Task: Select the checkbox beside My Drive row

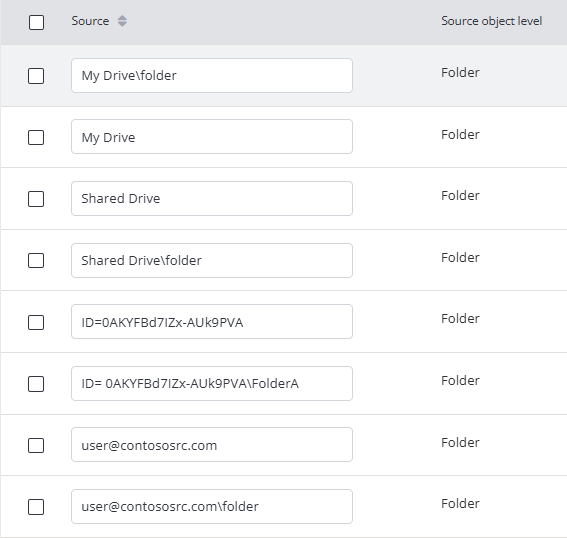Action: (x=36, y=137)
